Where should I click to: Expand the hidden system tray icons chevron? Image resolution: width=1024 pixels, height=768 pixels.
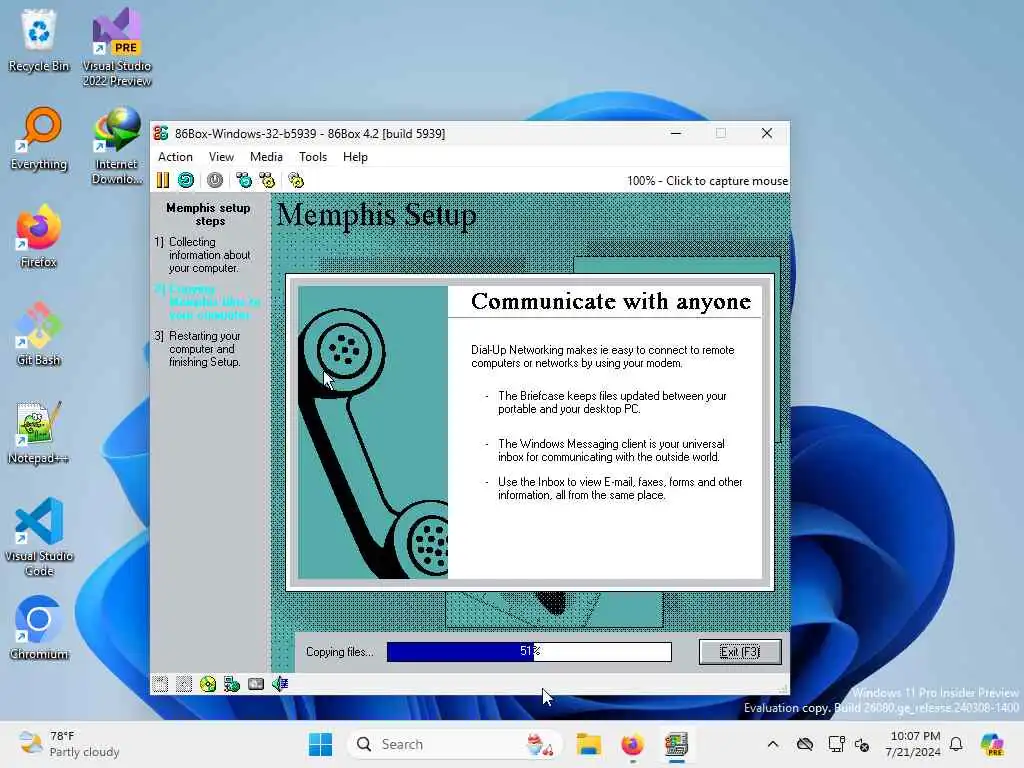pos(773,744)
